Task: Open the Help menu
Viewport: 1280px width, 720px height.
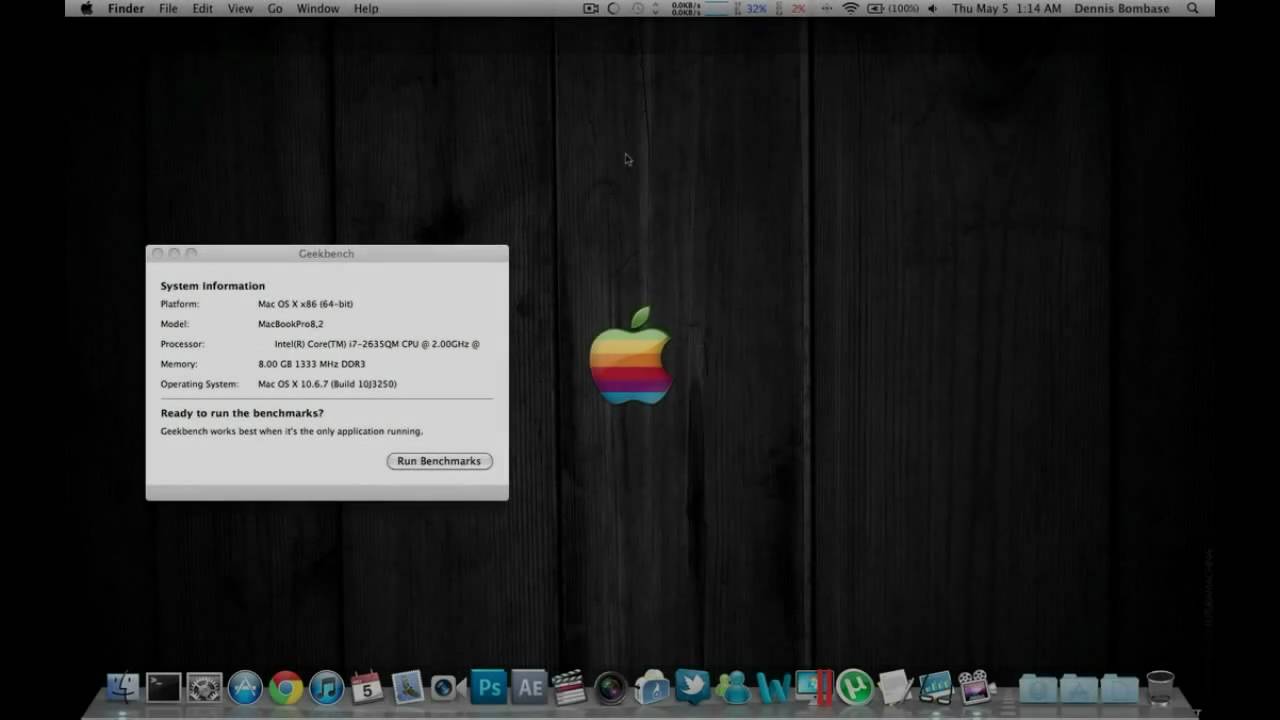Action: (366, 8)
